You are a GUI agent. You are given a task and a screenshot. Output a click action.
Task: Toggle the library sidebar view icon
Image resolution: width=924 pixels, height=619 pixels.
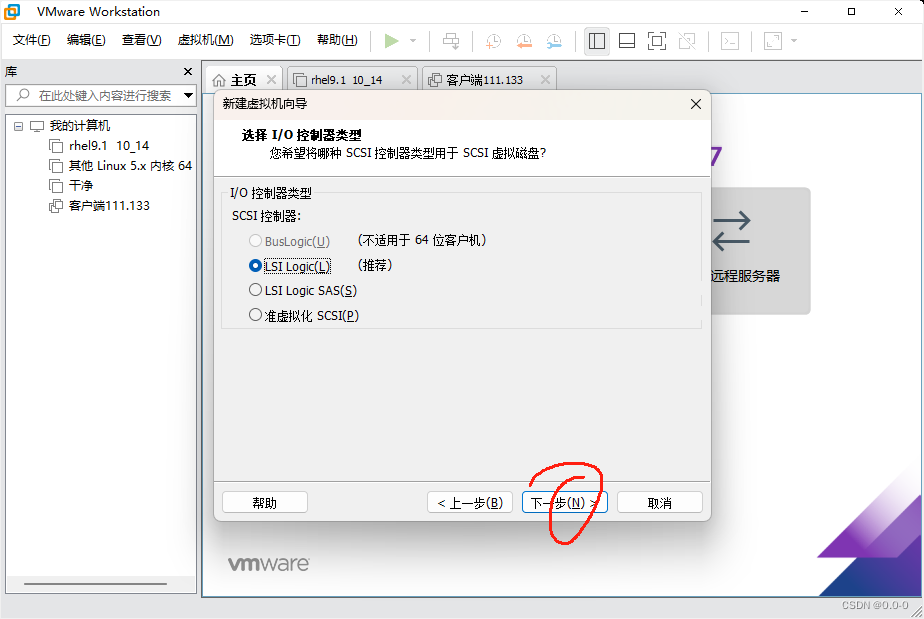coord(596,41)
